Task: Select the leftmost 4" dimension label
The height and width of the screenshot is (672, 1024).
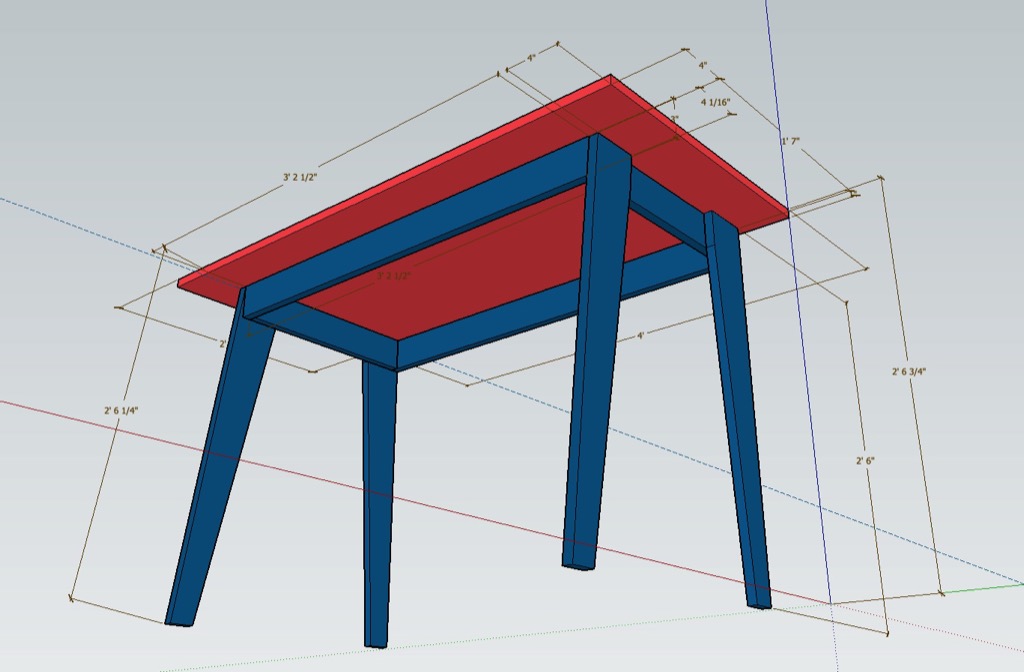Action: tap(532, 59)
